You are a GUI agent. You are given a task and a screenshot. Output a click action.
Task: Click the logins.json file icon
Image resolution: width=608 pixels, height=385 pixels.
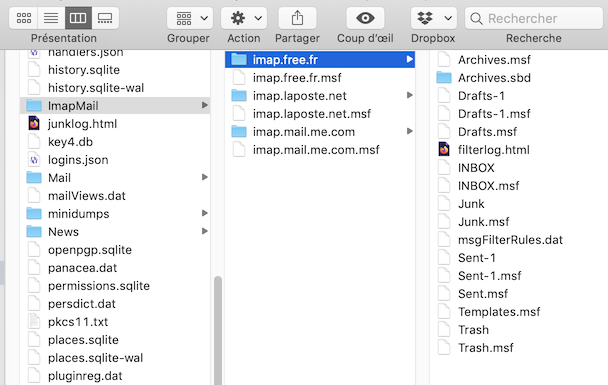coord(34,159)
